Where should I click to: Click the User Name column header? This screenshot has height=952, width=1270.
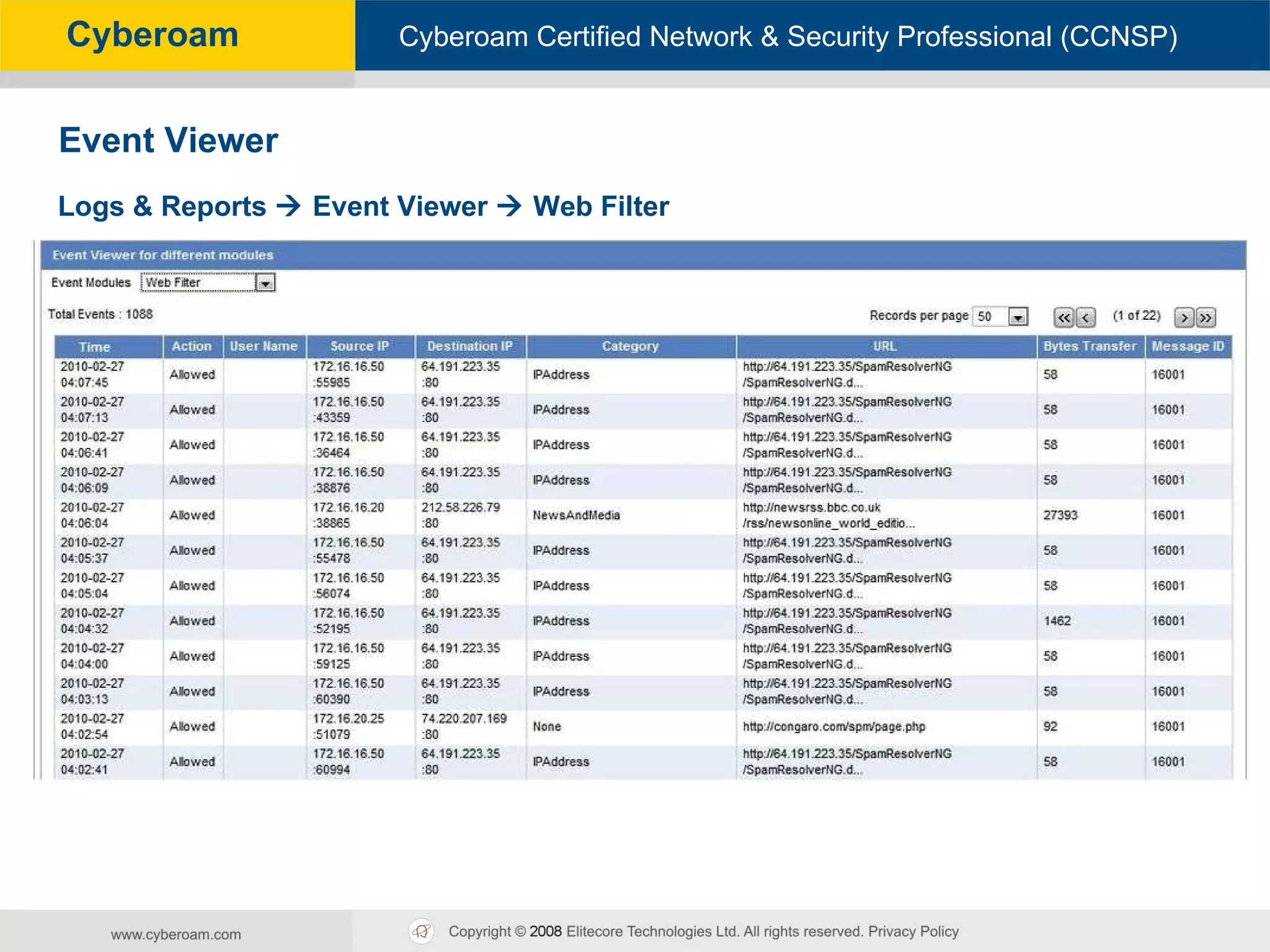click(x=264, y=346)
